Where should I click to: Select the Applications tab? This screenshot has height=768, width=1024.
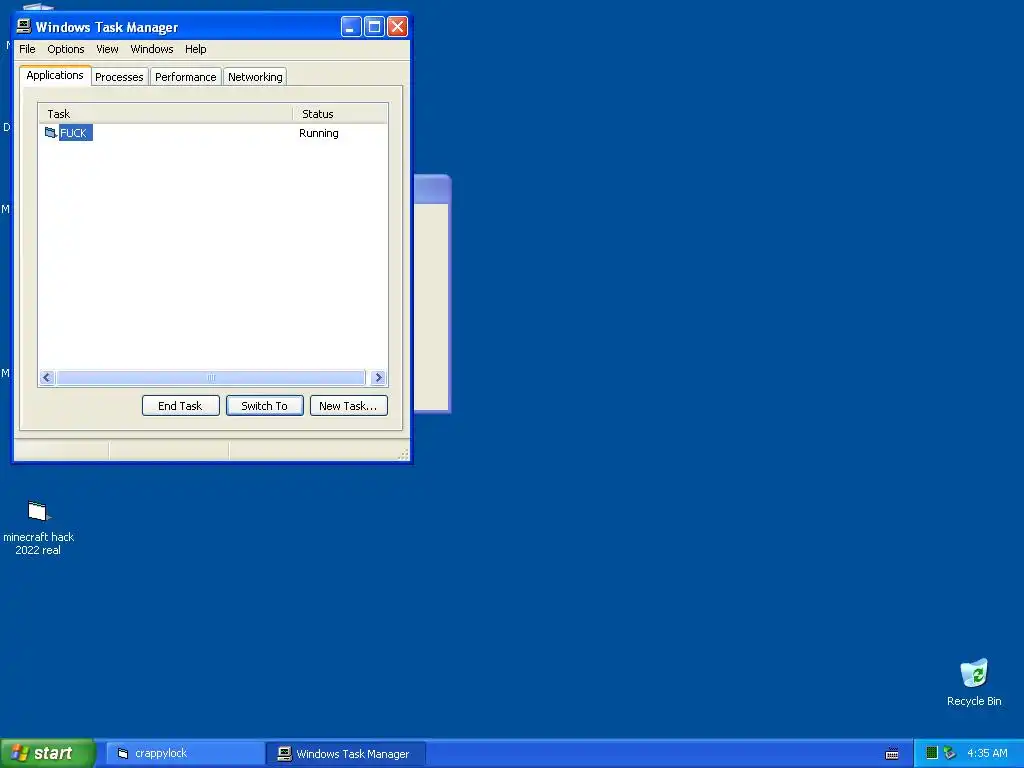coord(55,75)
